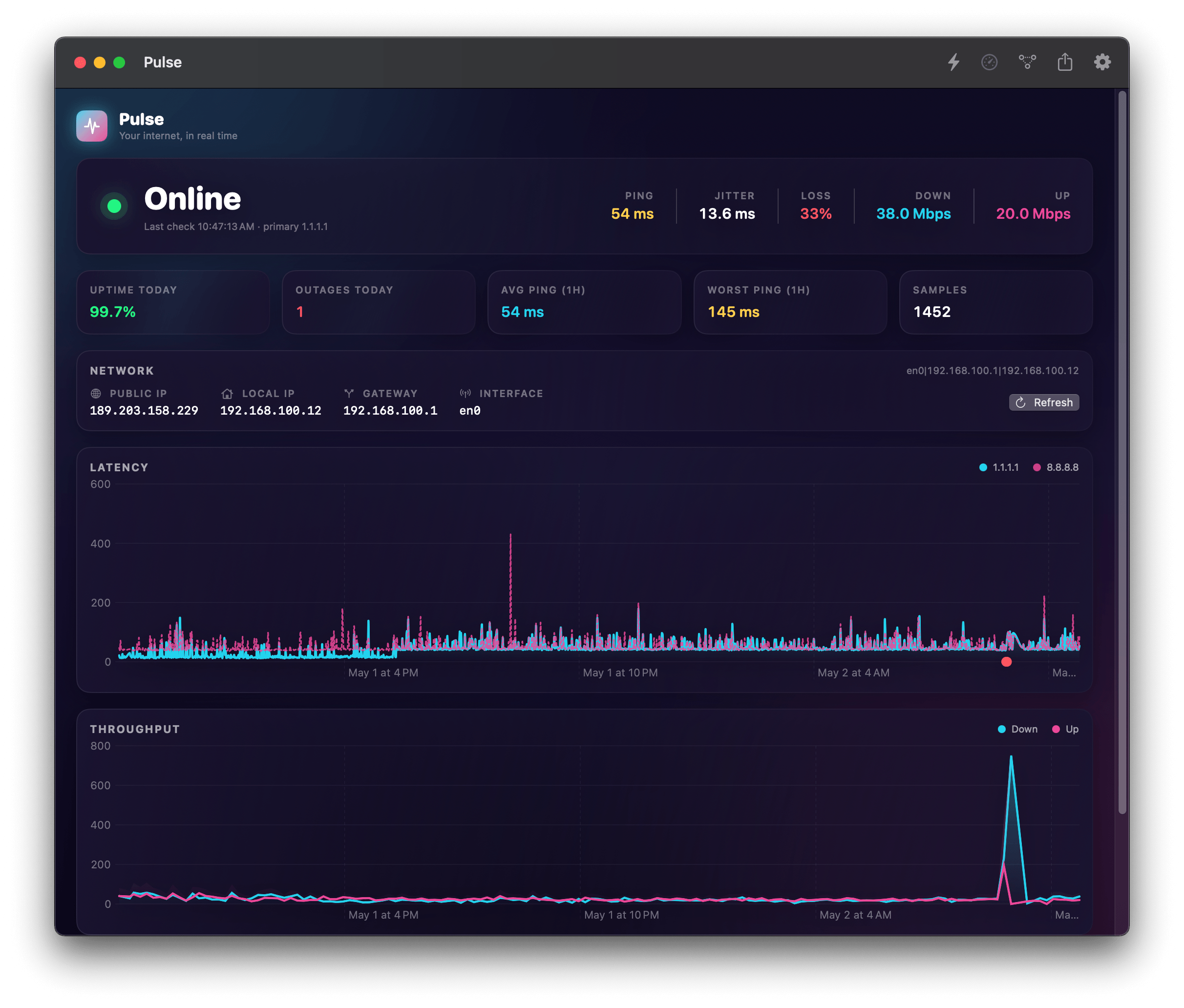
Task: Click the Samples 1452 card
Action: (996, 302)
